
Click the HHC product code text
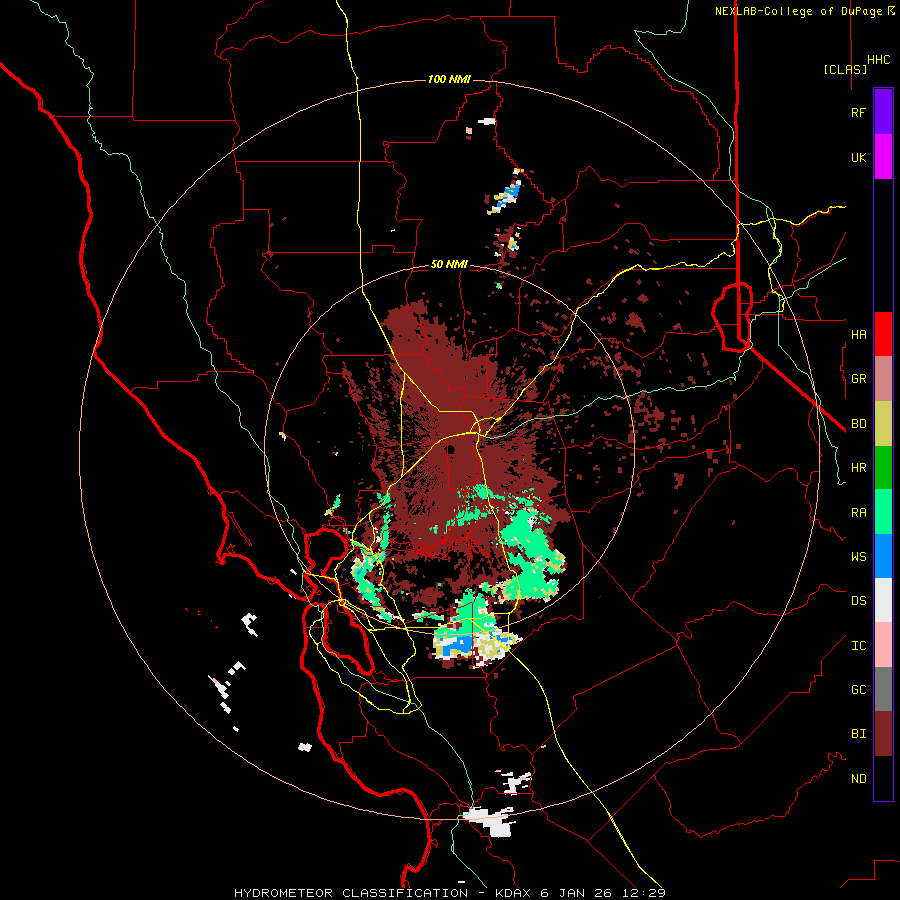879,60
